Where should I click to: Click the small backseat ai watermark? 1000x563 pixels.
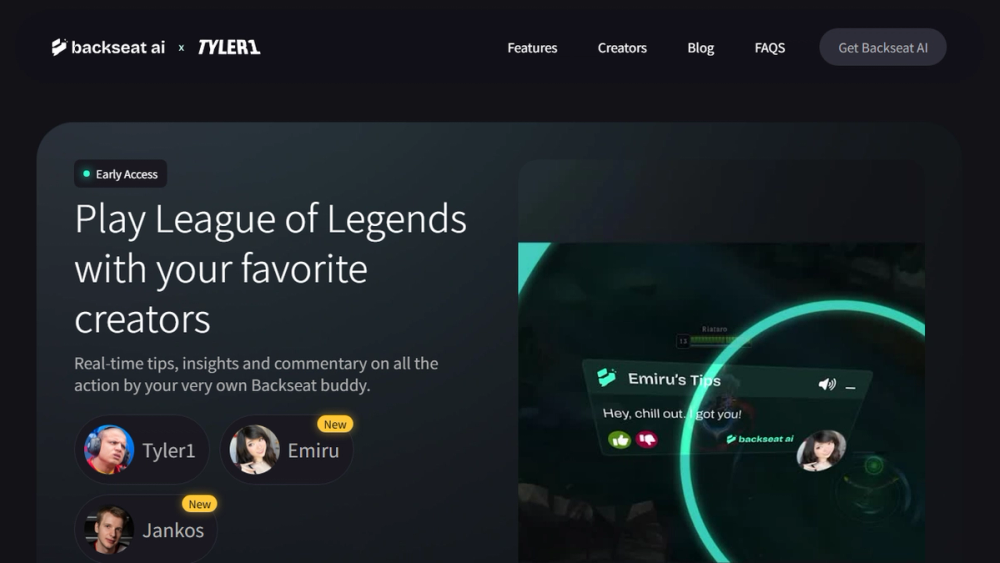click(x=760, y=439)
